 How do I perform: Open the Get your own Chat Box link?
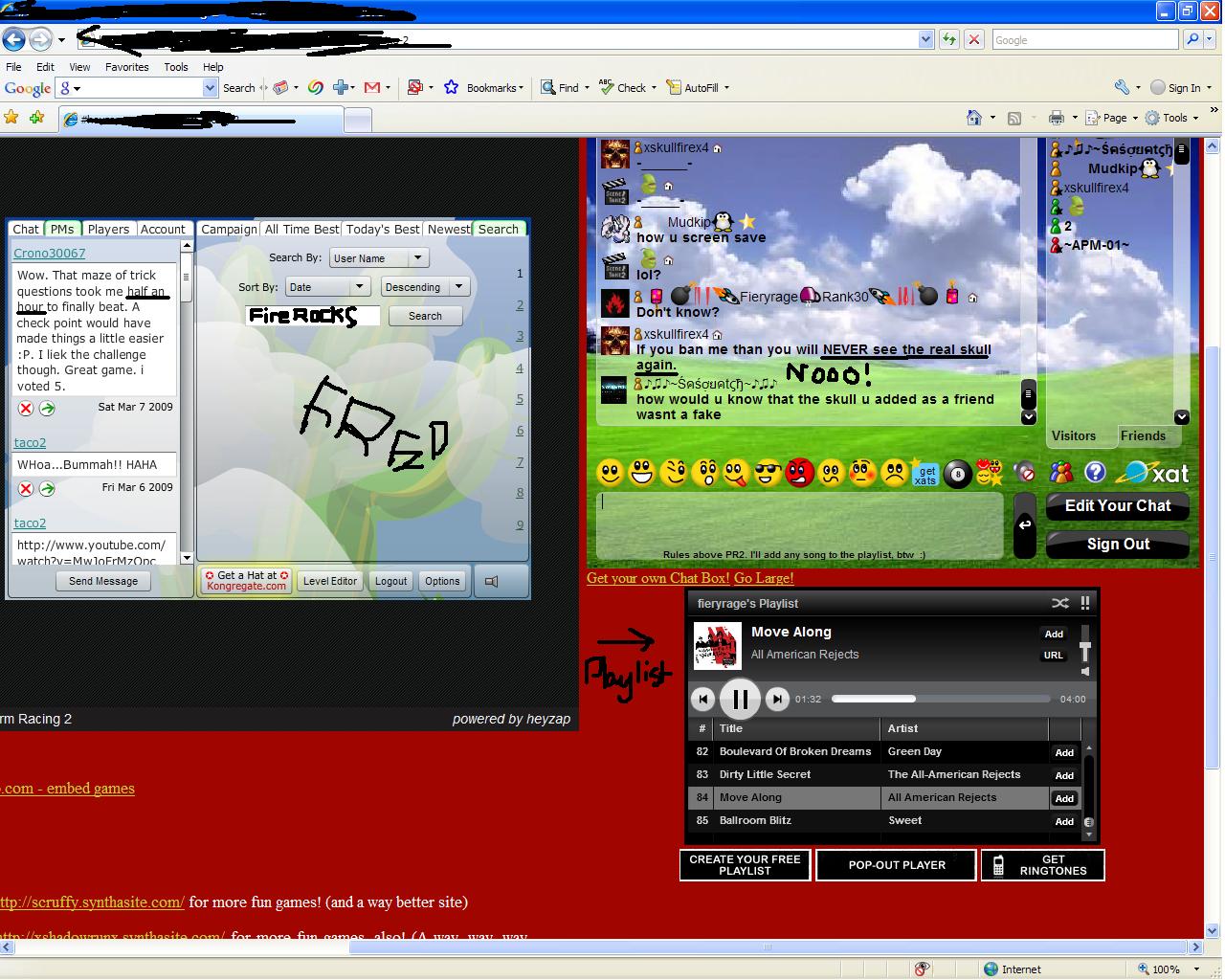coord(657,577)
